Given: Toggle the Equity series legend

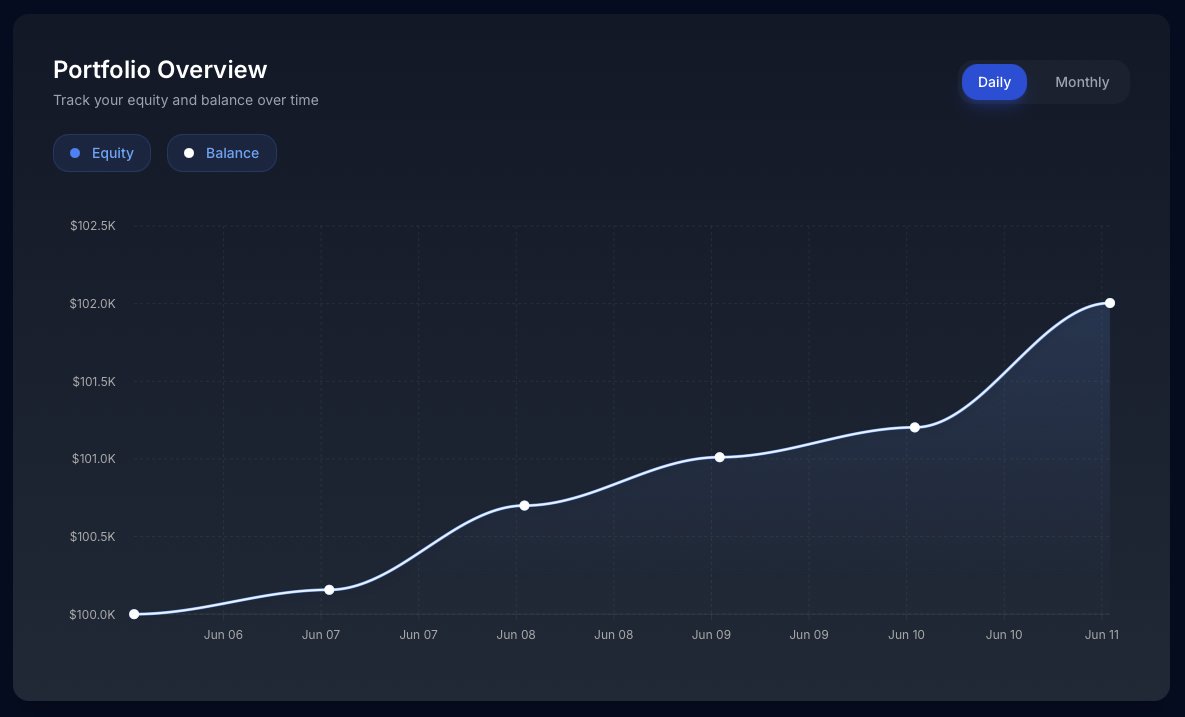Looking at the screenshot, I should [102, 153].
